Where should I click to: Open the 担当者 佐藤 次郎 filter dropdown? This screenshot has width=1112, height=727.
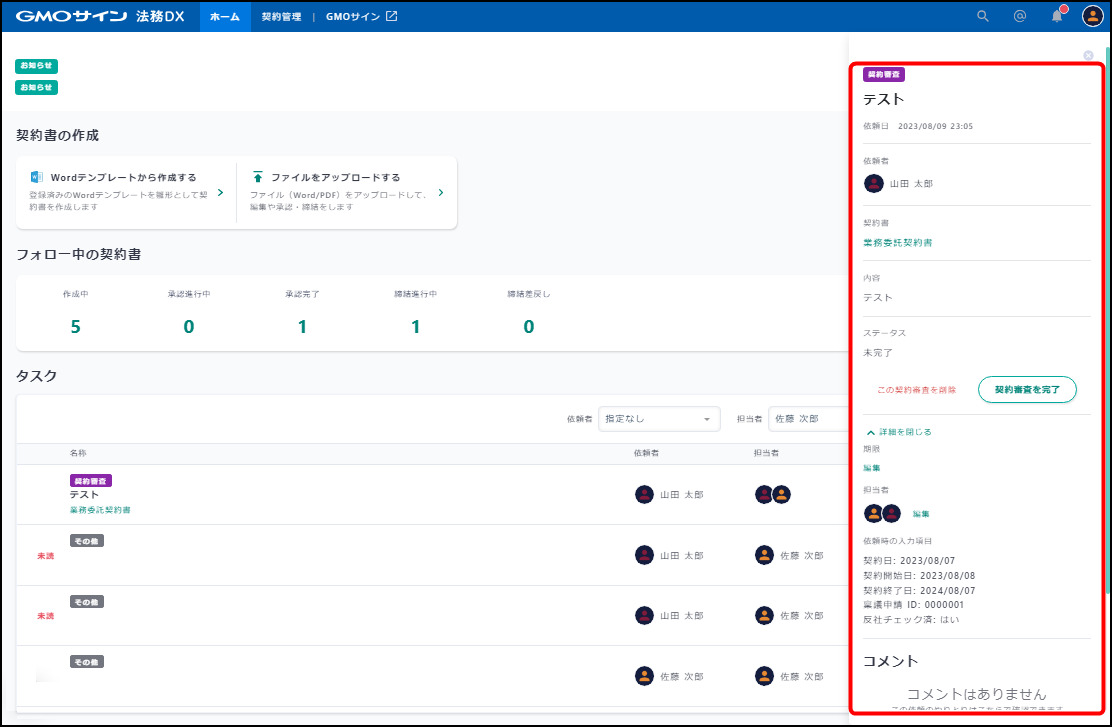(808, 419)
